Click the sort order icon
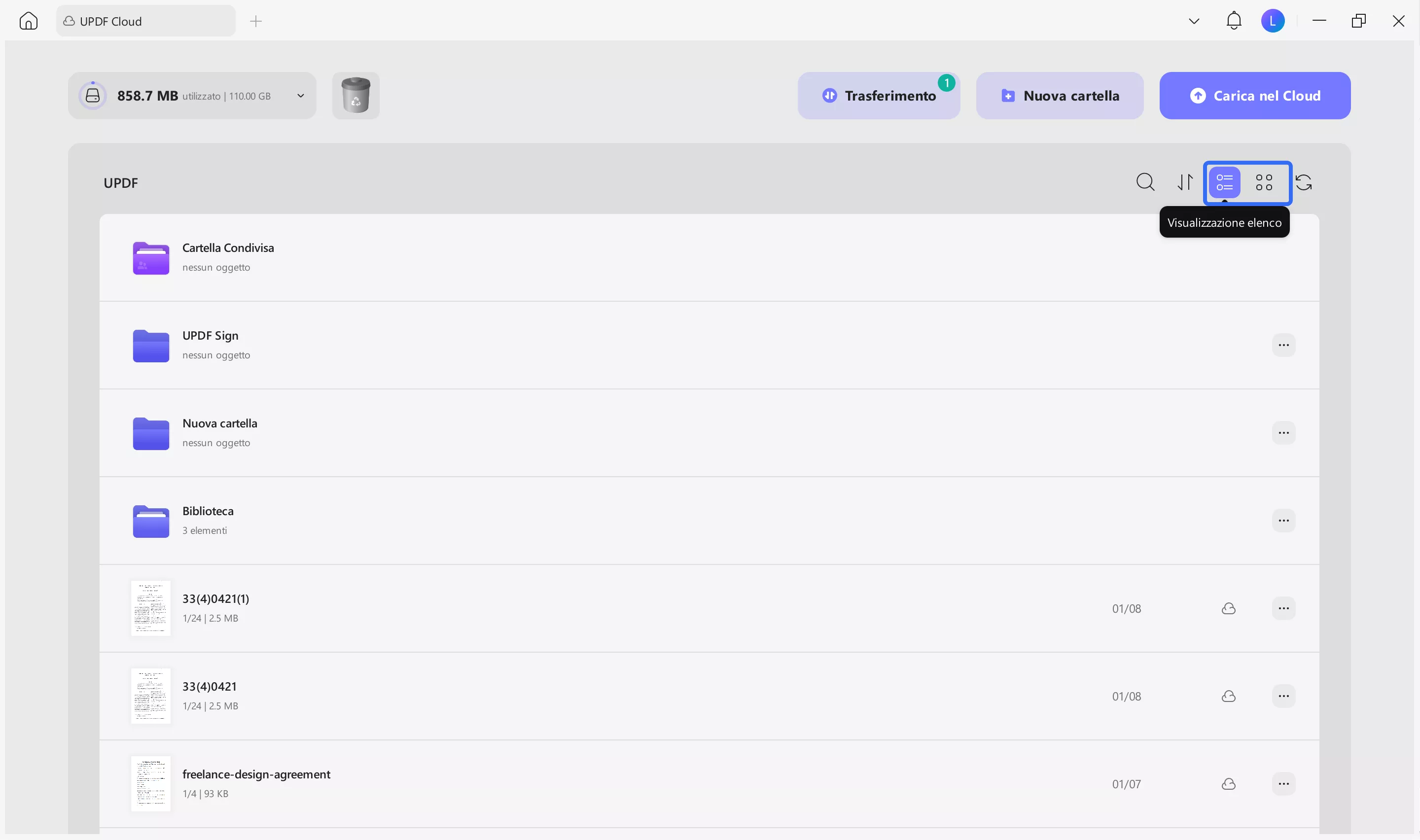This screenshot has width=1420, height=840. (x=1185, y=182)
